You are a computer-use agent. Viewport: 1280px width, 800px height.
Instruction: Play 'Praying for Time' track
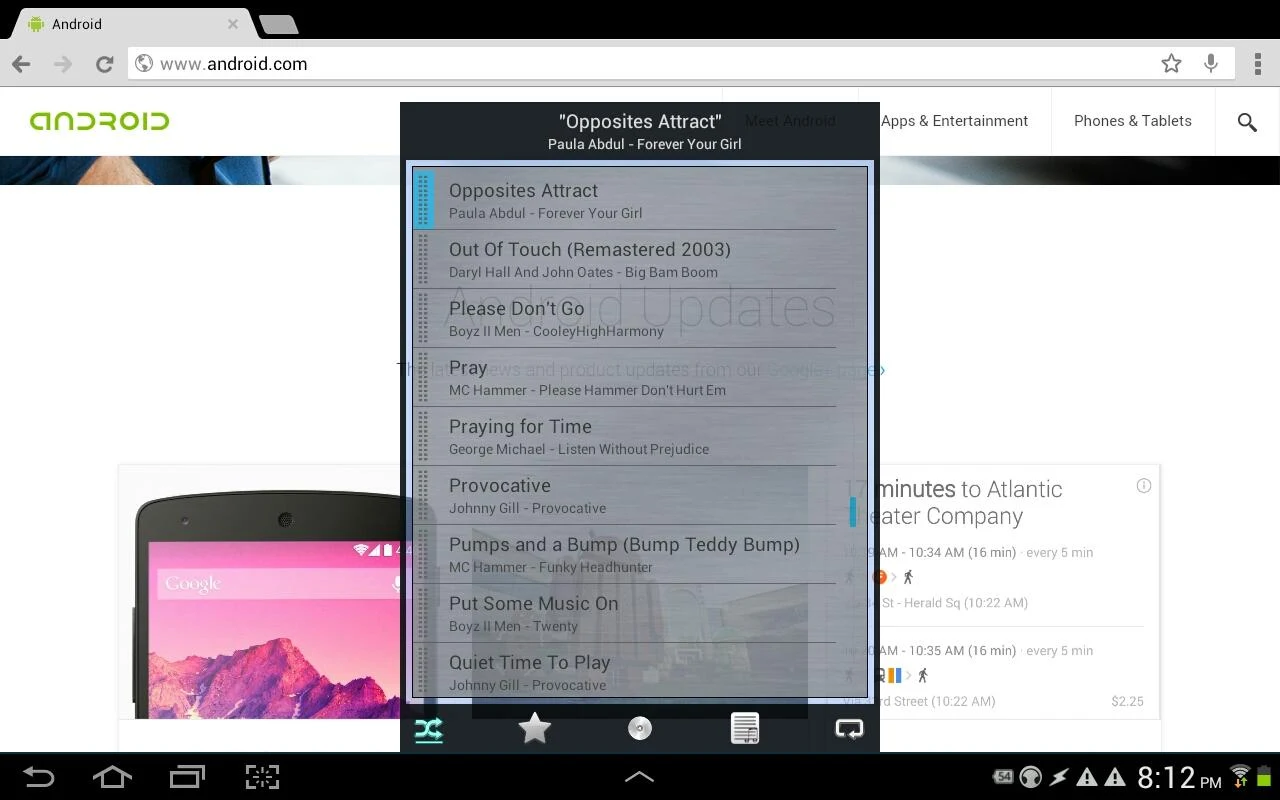tap(624, 436)
